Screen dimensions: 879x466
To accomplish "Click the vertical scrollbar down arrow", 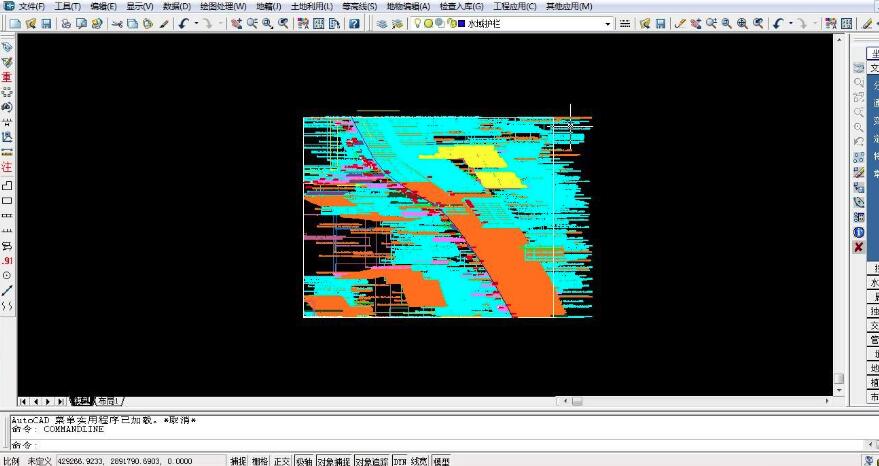I will click(839, 390).
